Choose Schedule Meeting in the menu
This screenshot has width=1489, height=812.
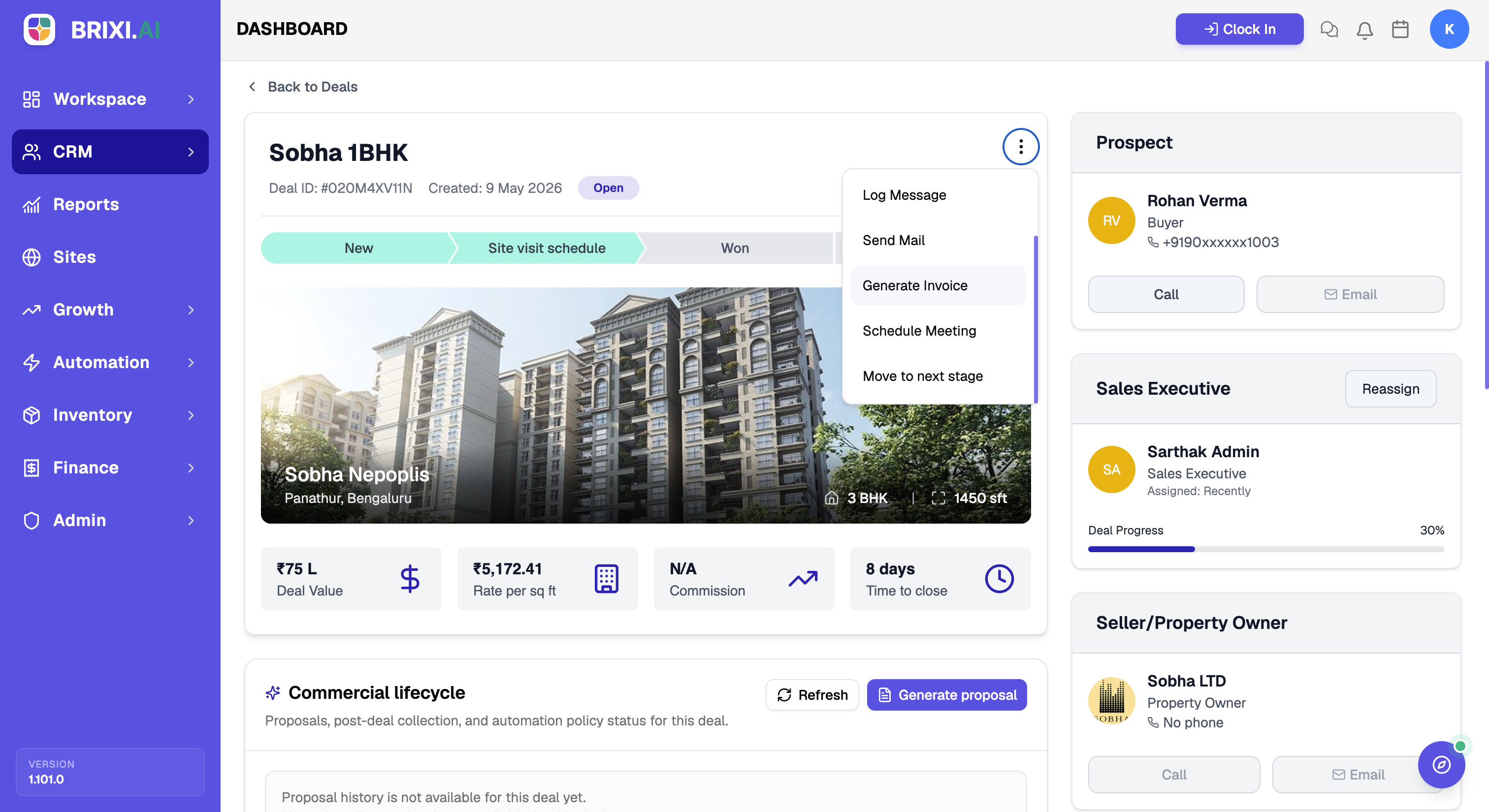click(x=938, y=331)
